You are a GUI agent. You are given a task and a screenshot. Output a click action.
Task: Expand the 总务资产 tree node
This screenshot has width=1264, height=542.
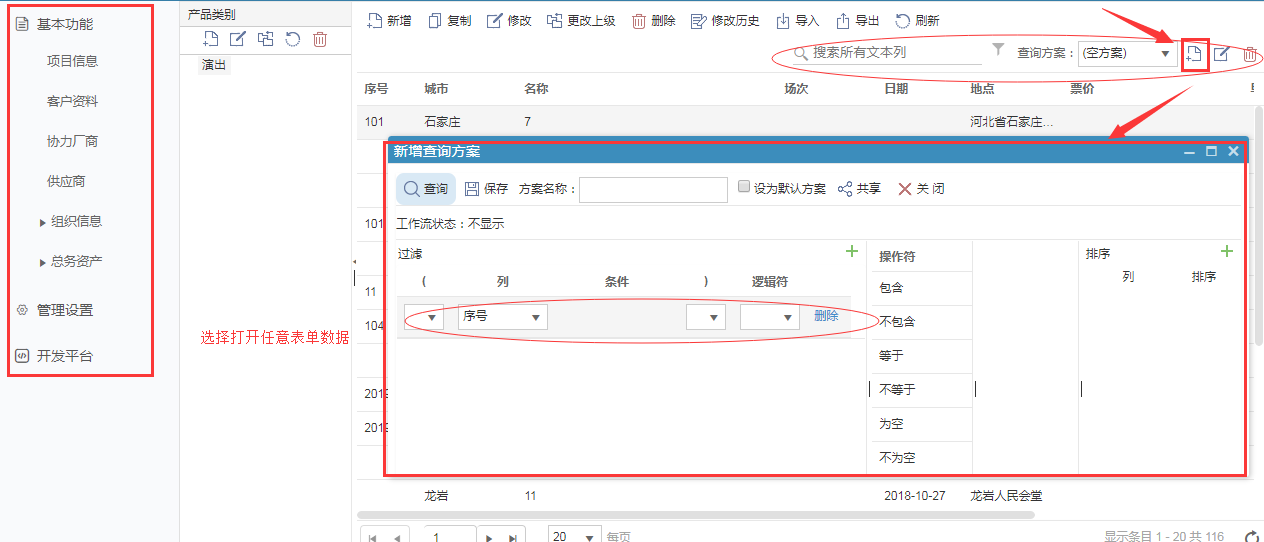coord(42,262)
